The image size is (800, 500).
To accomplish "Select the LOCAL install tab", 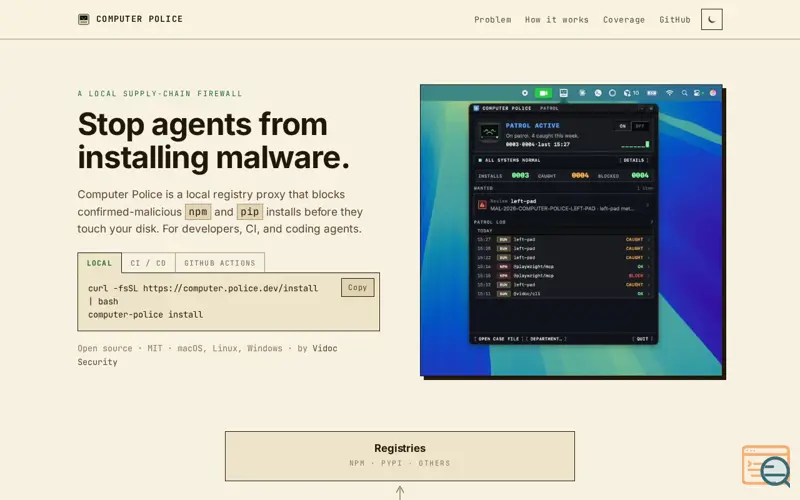I will (99, 263).
